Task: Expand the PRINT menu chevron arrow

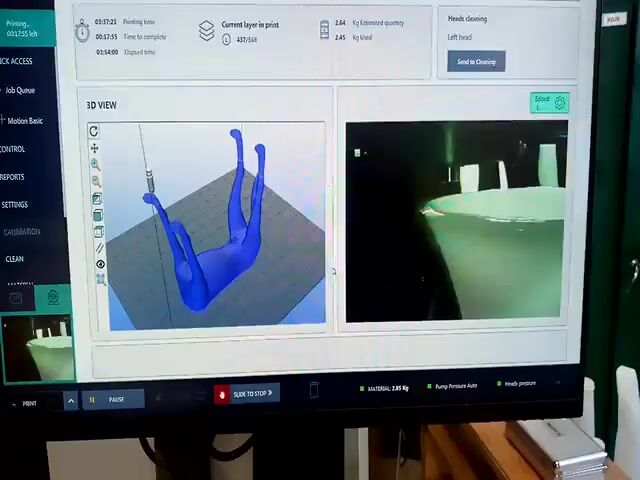Action: 70,401
